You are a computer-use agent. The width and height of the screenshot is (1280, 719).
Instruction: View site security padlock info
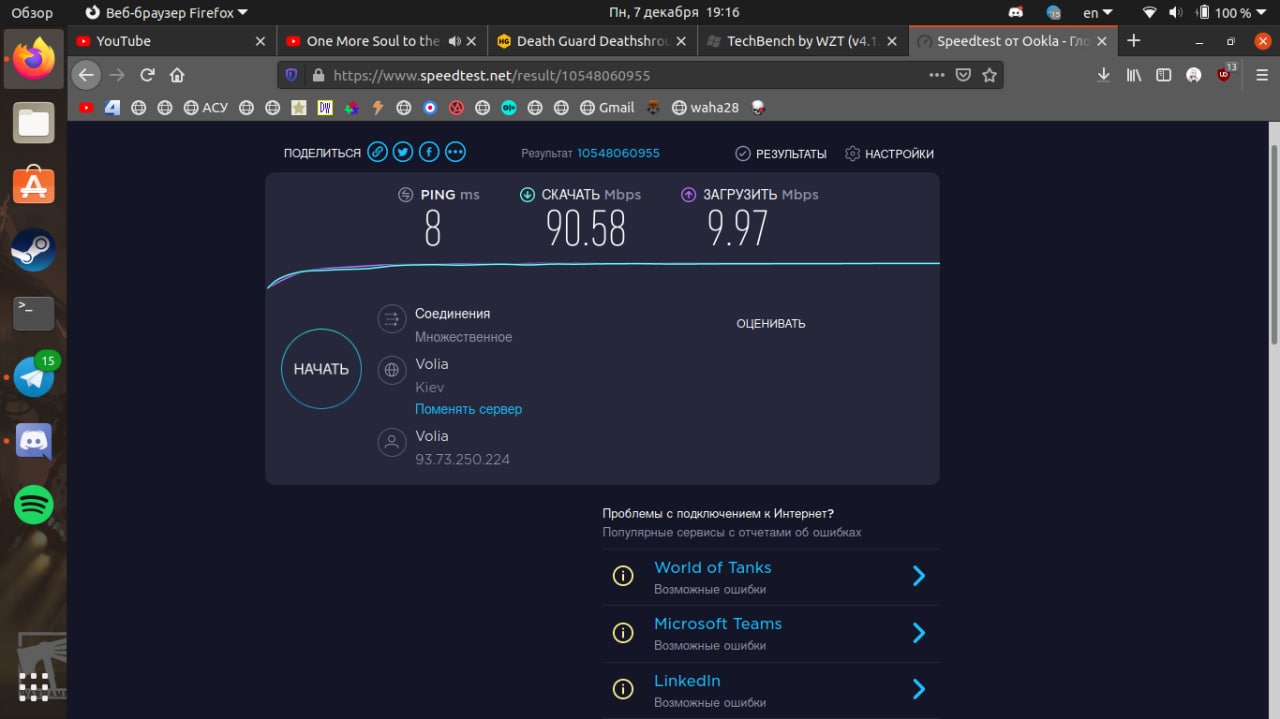point(318,75)
